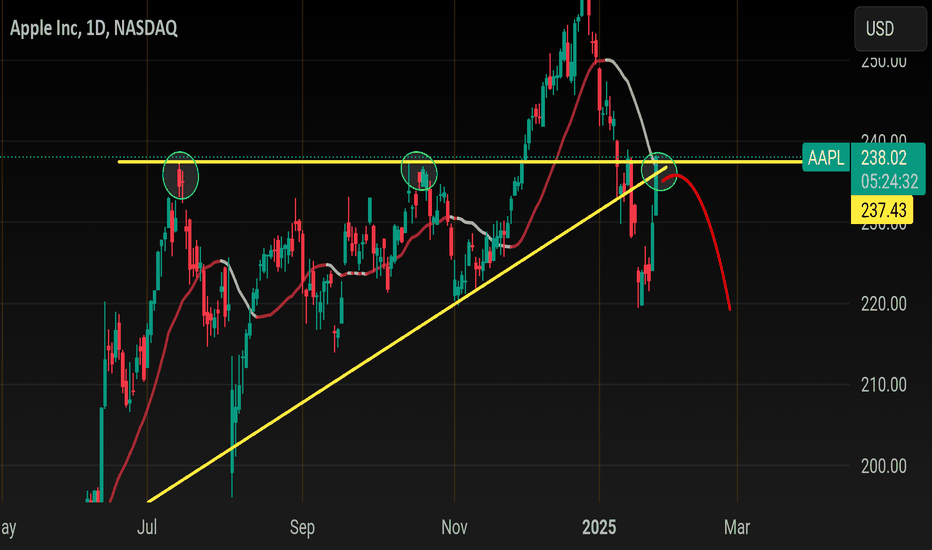
Task: Click the 200.00 price axis label
Action: (x=884, y=466)
